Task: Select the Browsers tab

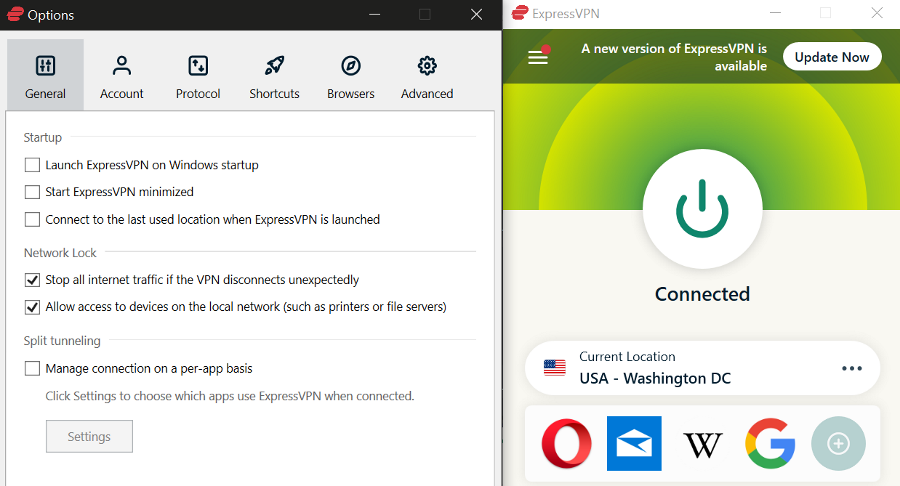Action: point(351,75)
